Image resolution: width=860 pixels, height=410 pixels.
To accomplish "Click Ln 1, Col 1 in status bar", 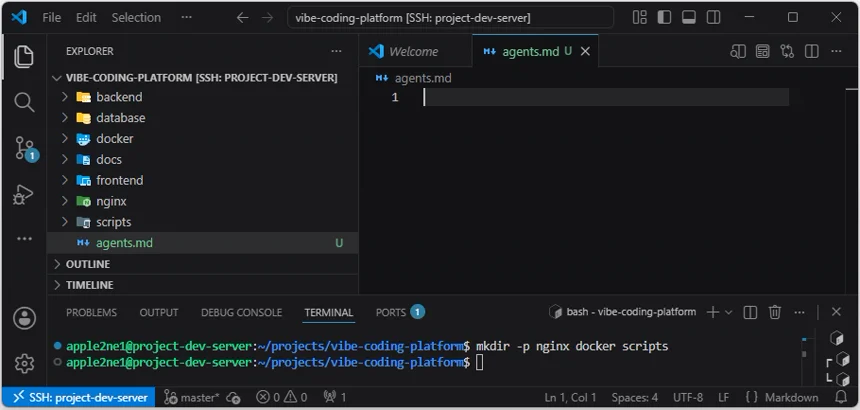I will point(570,397).
